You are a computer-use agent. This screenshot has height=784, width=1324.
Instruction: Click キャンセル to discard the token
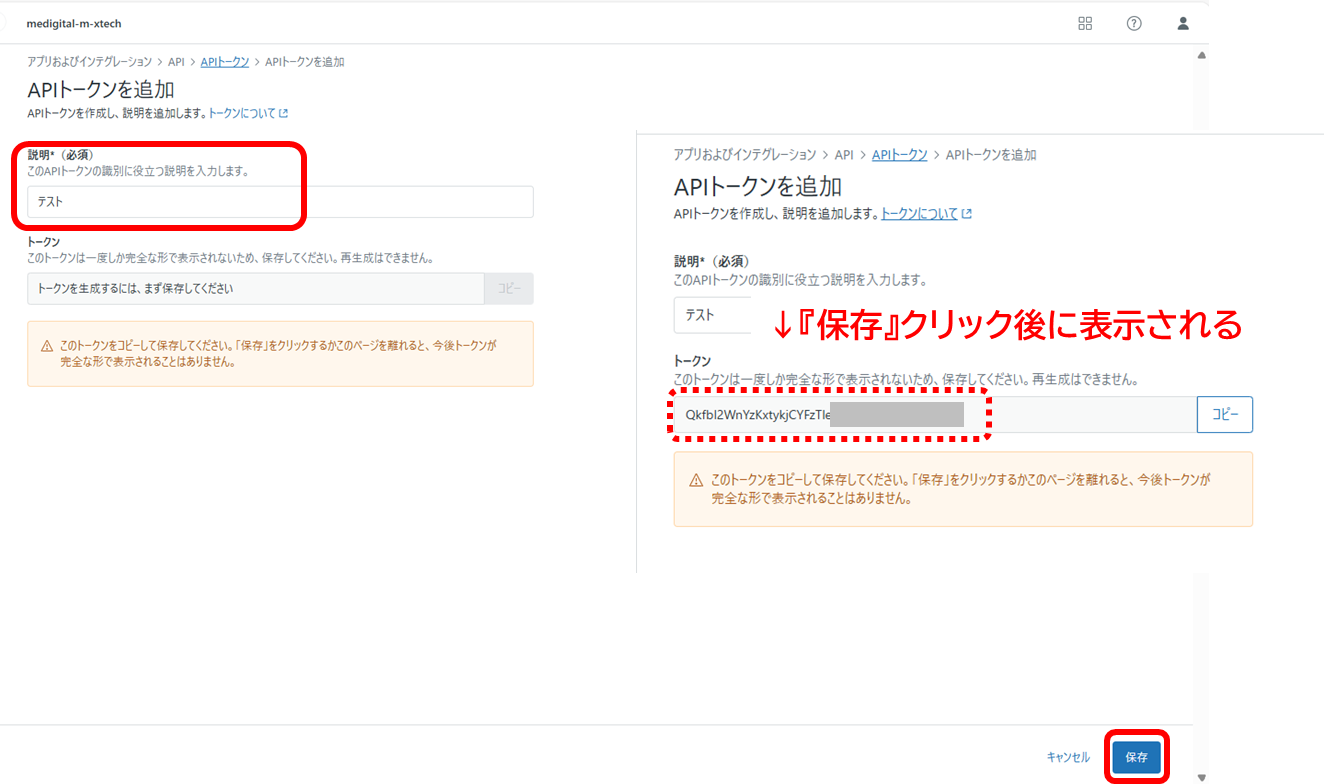click(1068, 758)
